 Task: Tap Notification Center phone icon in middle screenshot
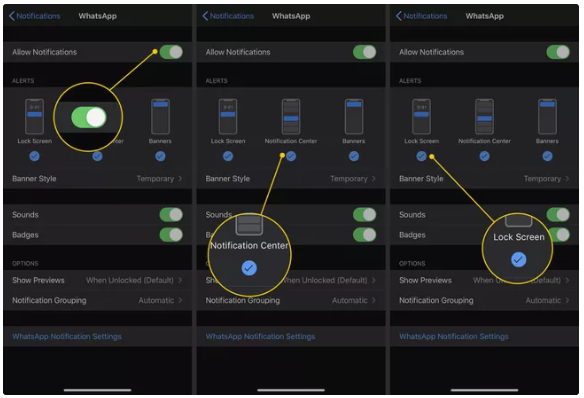pyautogui.click(x=291, y=117)
